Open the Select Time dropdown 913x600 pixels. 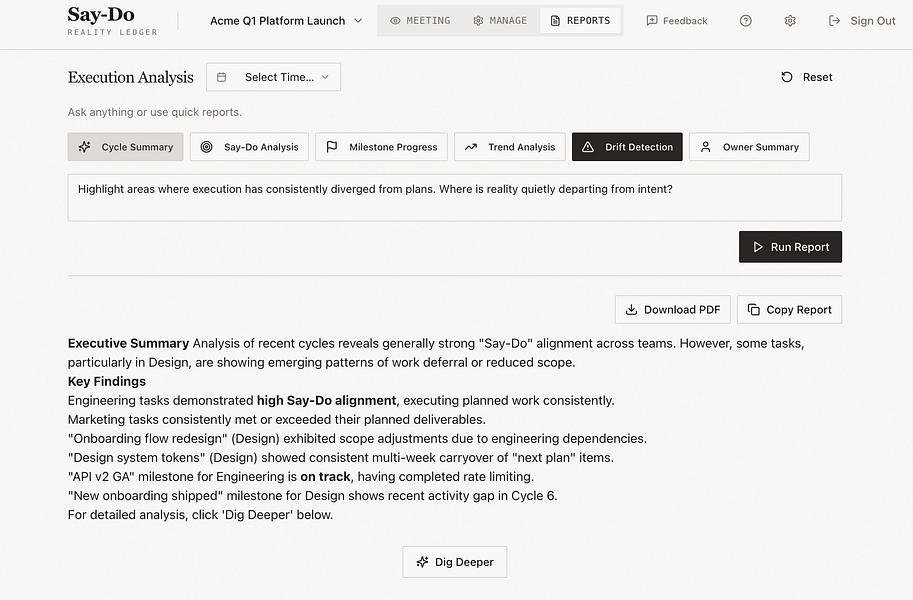tap(273, 76)
